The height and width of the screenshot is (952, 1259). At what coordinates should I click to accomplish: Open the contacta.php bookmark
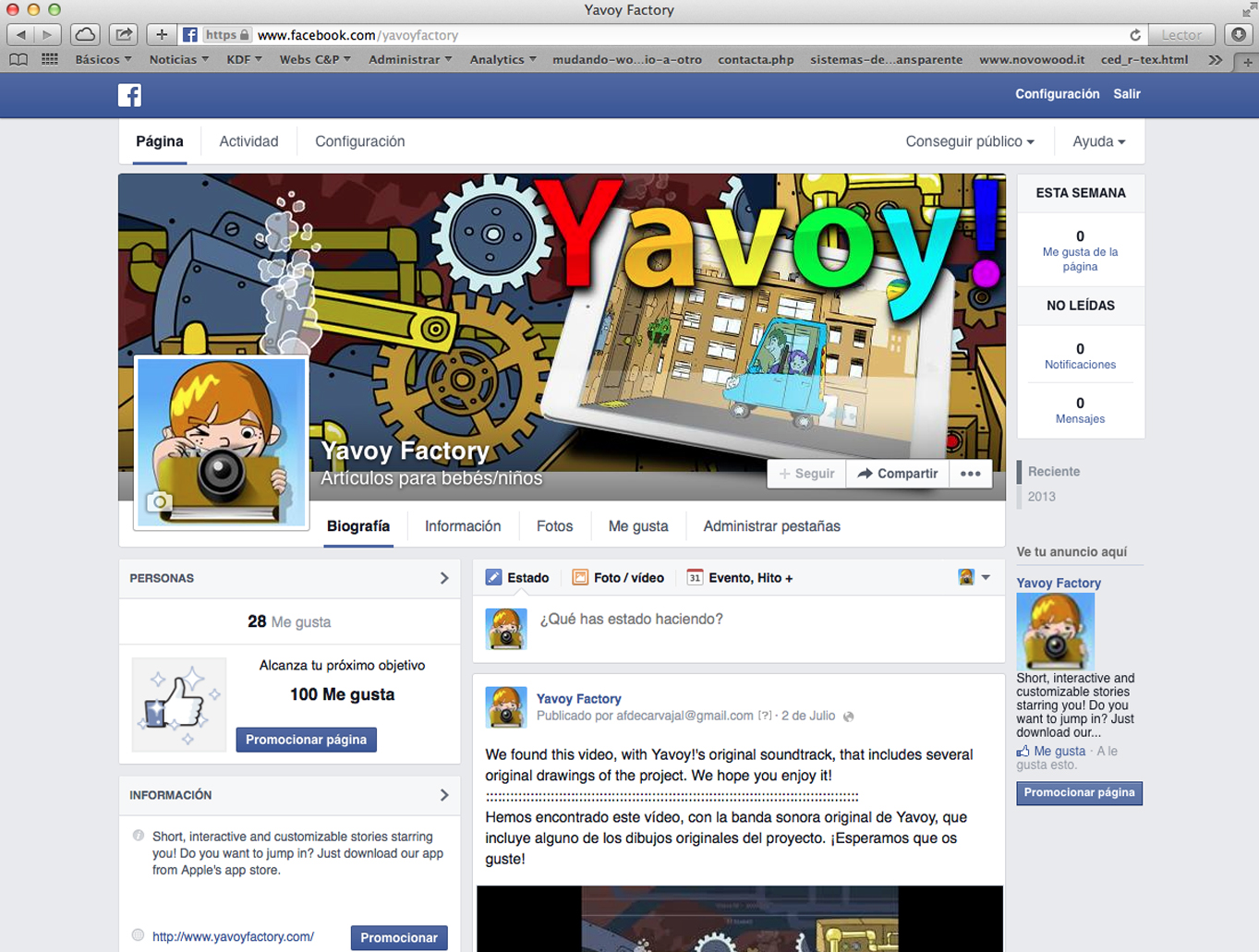pos(756,59)
